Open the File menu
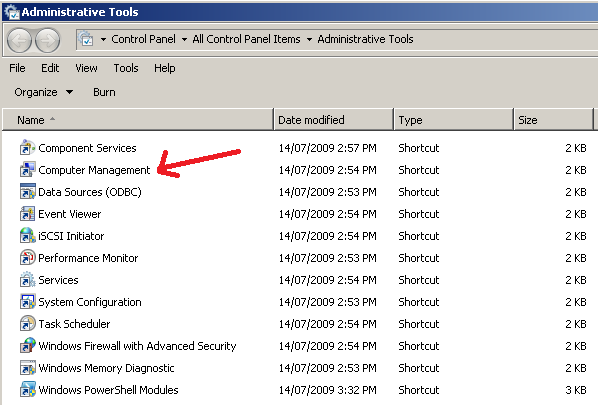This screenshot has width=598, height=405. pyautogui.click(x=17, y=68)
